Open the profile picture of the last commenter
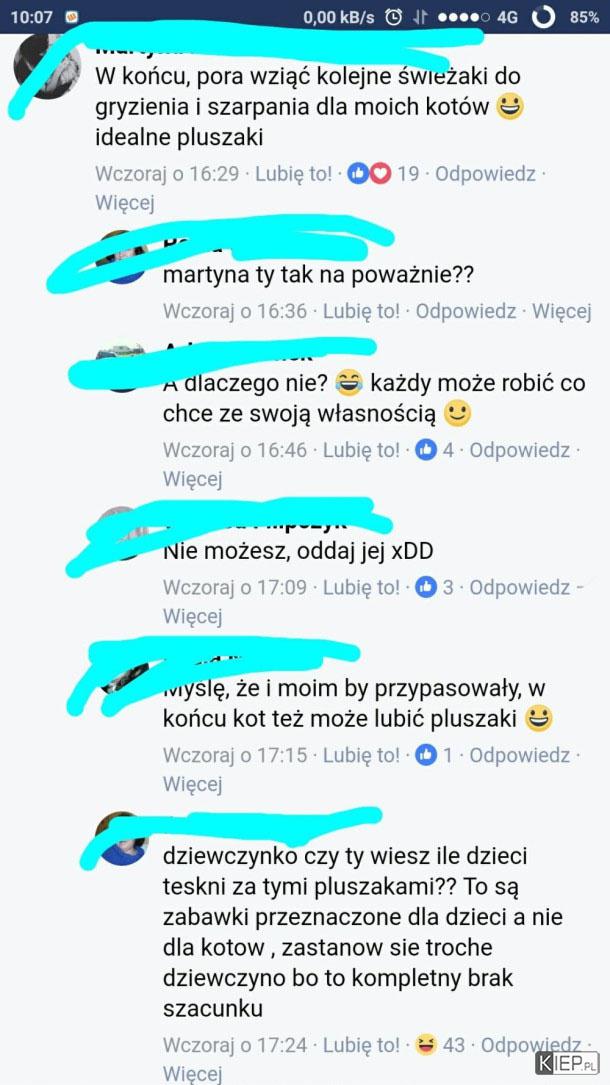Viewport: 610px width, 1085px height. [x=122, y=839]
